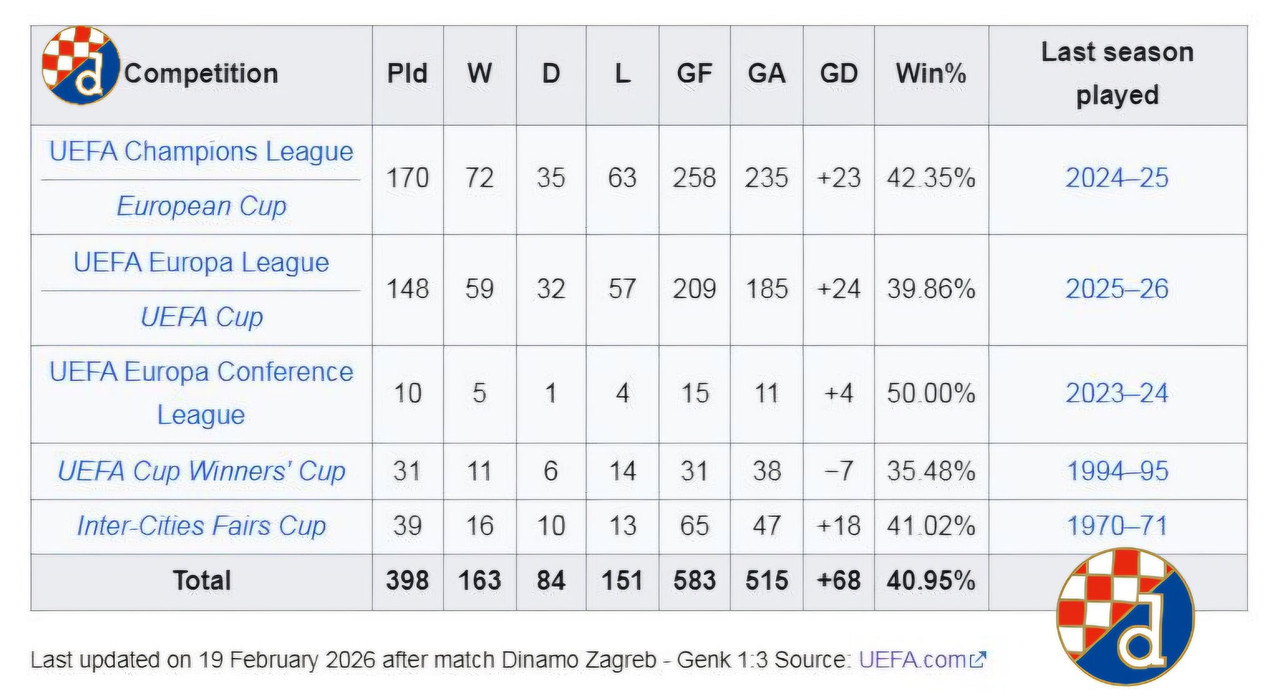
Task: Open the UEFA Champions League link
Action: (201, 152)
